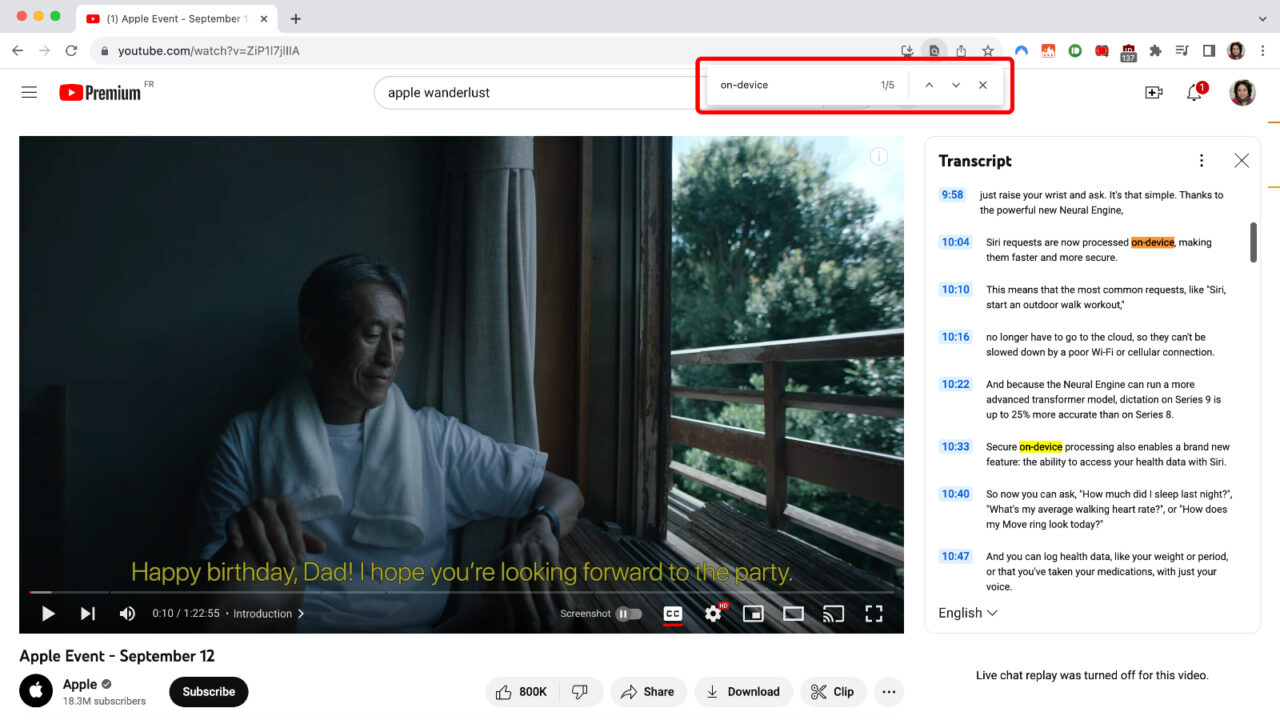This screenshot has height=720, width=1280.
Task: Jump to transcript timestamp 10:33
Action: [955, 447]
